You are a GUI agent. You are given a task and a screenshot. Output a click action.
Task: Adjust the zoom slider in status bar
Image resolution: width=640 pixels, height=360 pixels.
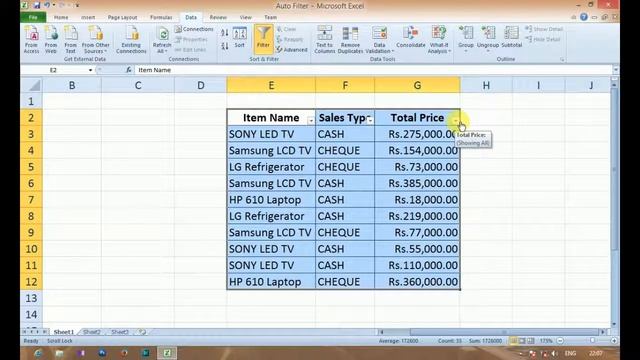point(592,340)
